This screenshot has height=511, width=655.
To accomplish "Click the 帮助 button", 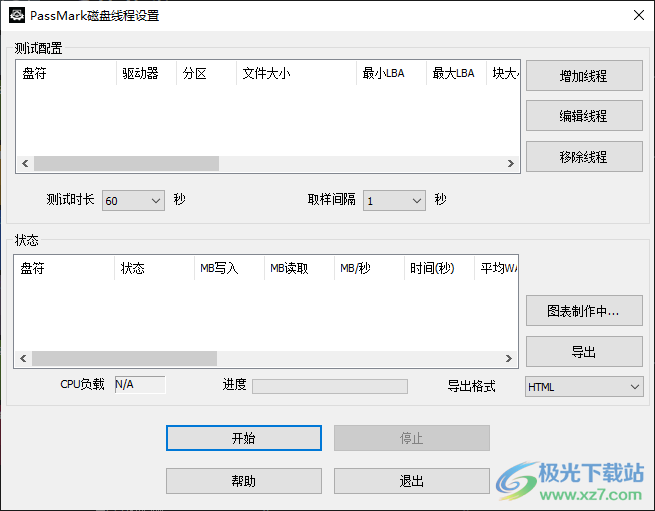I will pos(244,481).
